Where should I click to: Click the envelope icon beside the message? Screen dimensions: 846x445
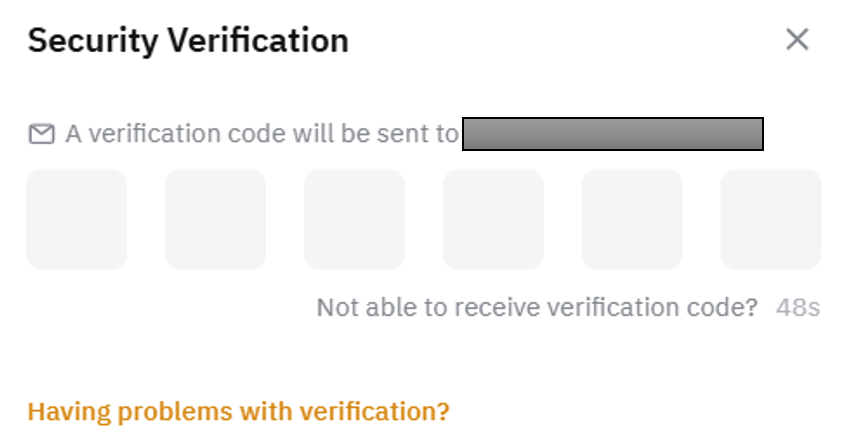[x=41, y=134]
